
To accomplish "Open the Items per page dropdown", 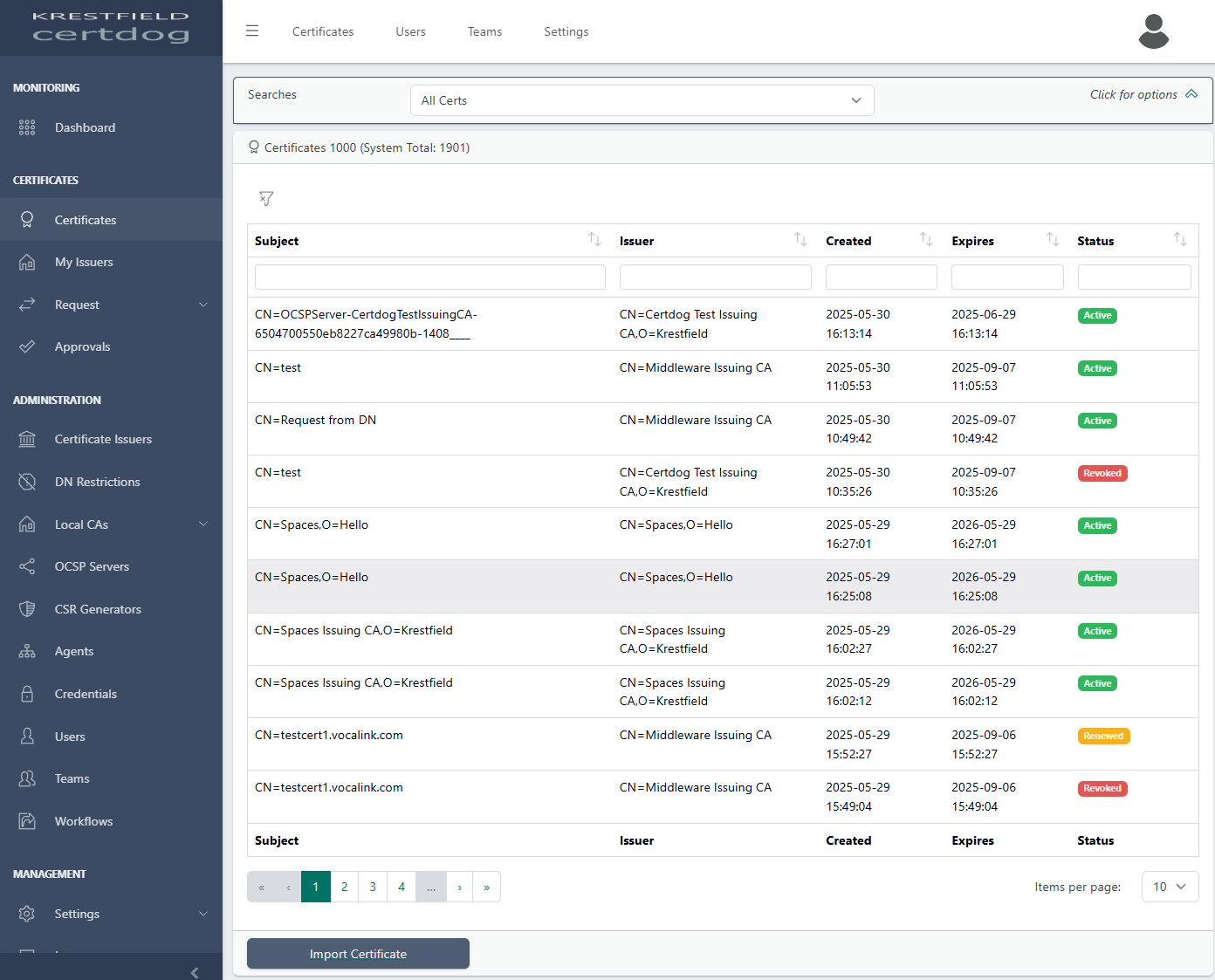I will point(1170,887).
